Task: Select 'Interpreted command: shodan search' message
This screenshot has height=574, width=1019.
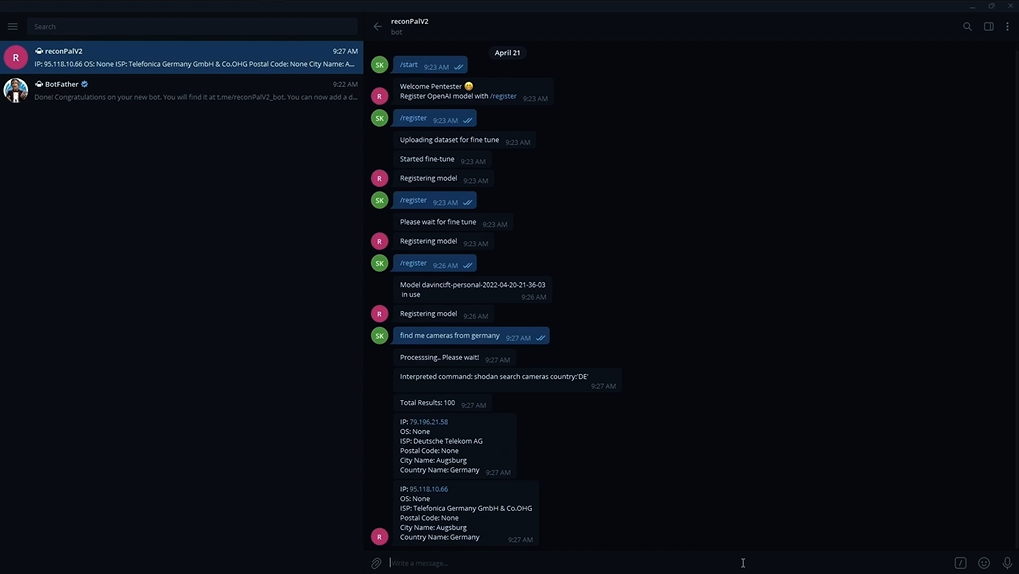Action: pyautogui.click(x=507, y=380)
